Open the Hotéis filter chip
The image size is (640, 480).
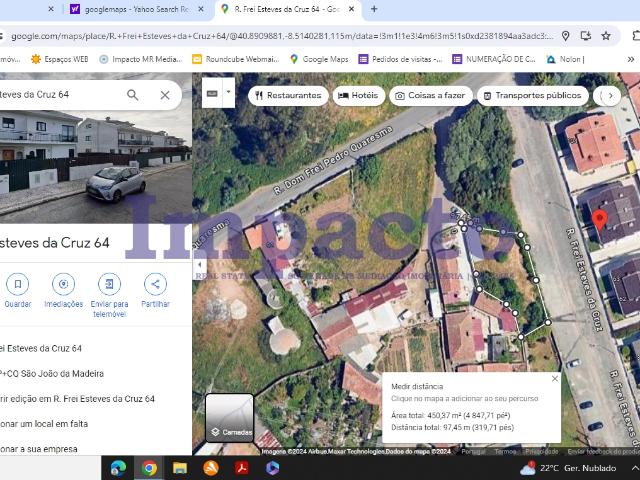pos(359,96)
